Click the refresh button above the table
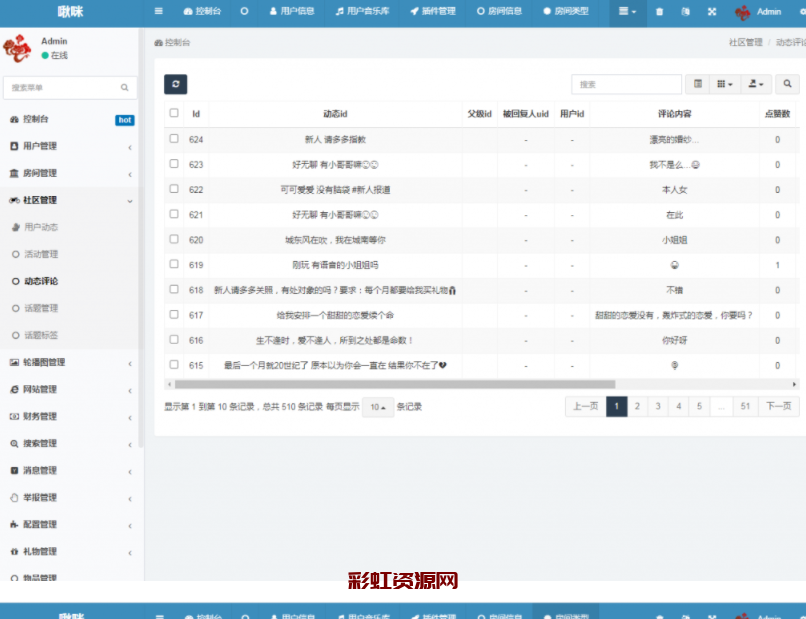This screenshot has width=806, height=619. click(175, 85)
